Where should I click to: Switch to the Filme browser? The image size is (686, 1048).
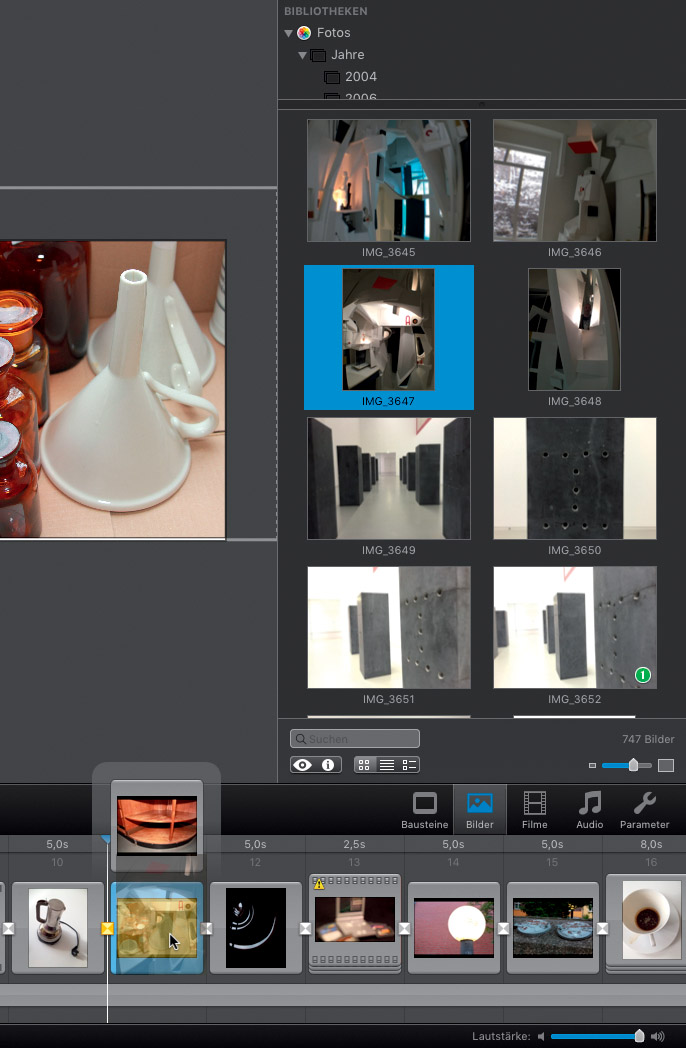[535, 810]
